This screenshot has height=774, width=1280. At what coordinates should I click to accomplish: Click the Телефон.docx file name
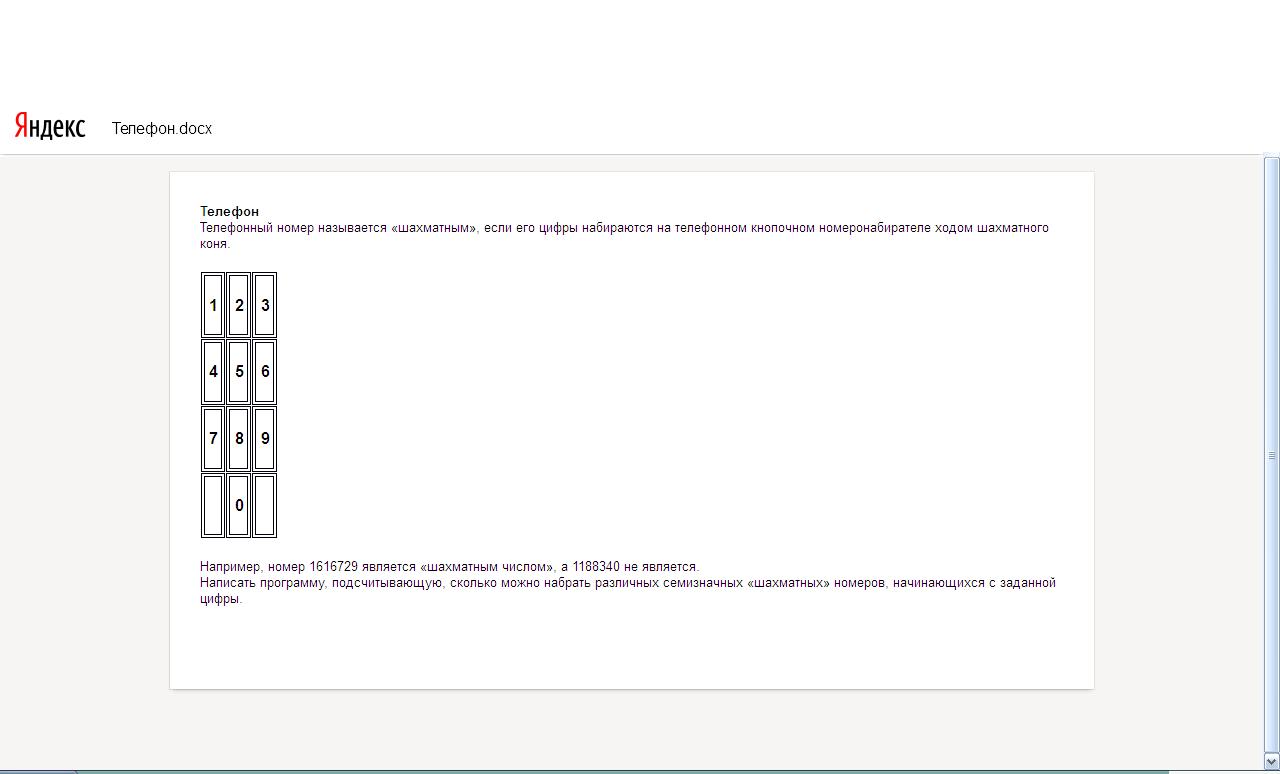[162, 128]
